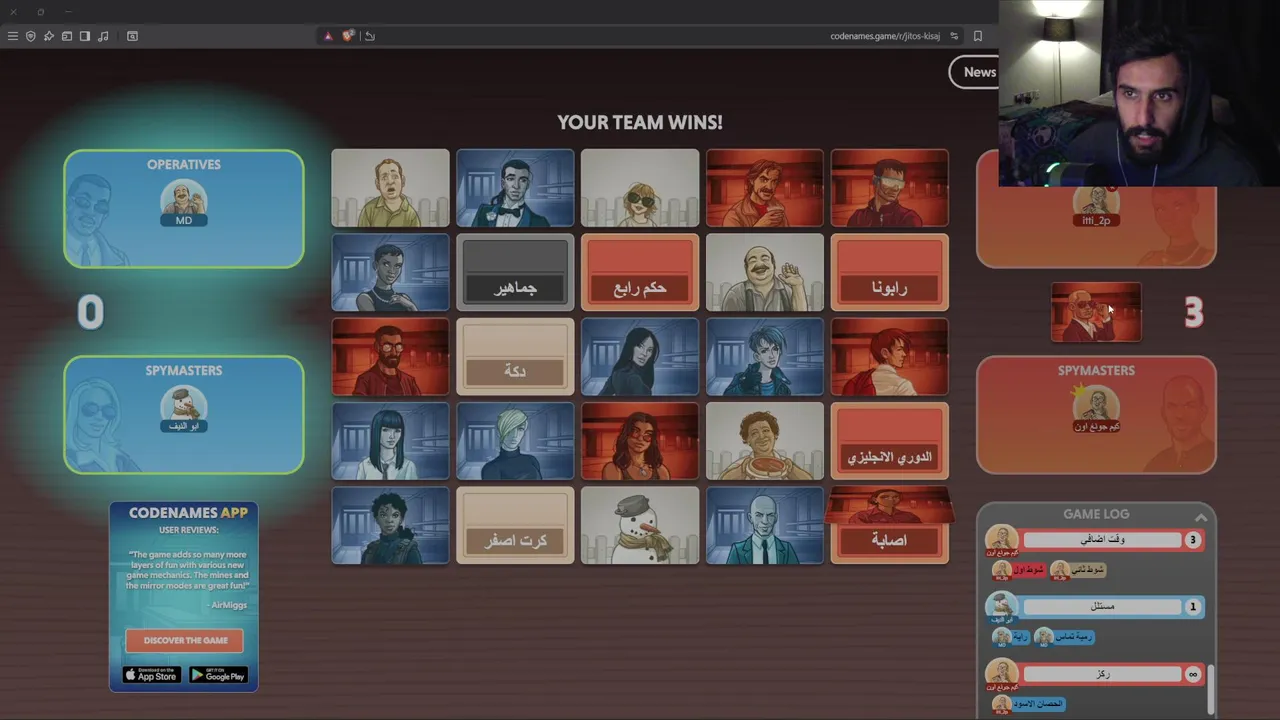The image size is (1280, 720).
Task: Click the blue spymaster avatar ابو الذيف
Action: pyautogui.click(x=184, y=409)
